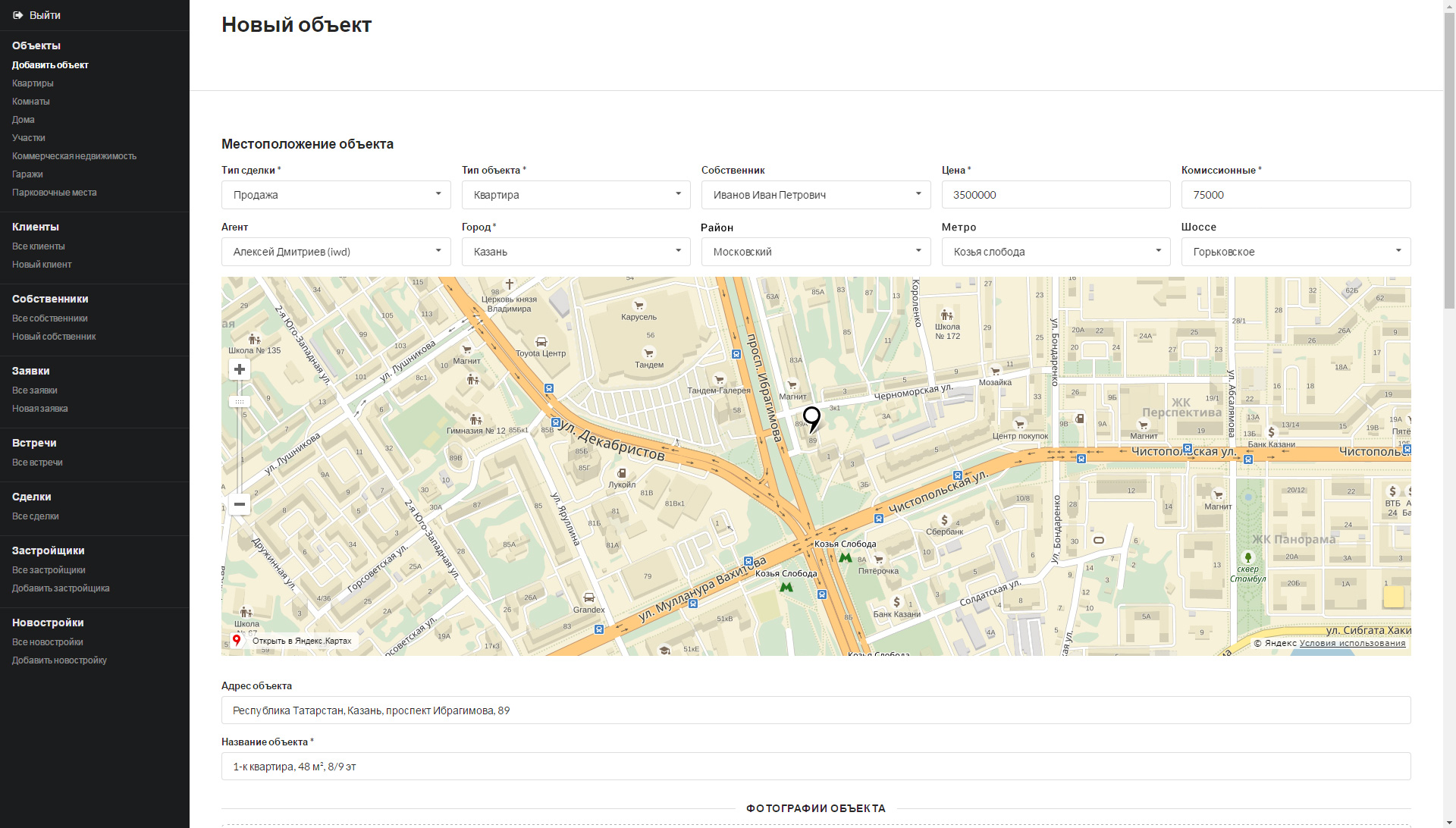Viewport: 1456px width, 828px height.
Task: Click the Выйти logout icon
Action: pyautogui.click(x=18, y=15)
